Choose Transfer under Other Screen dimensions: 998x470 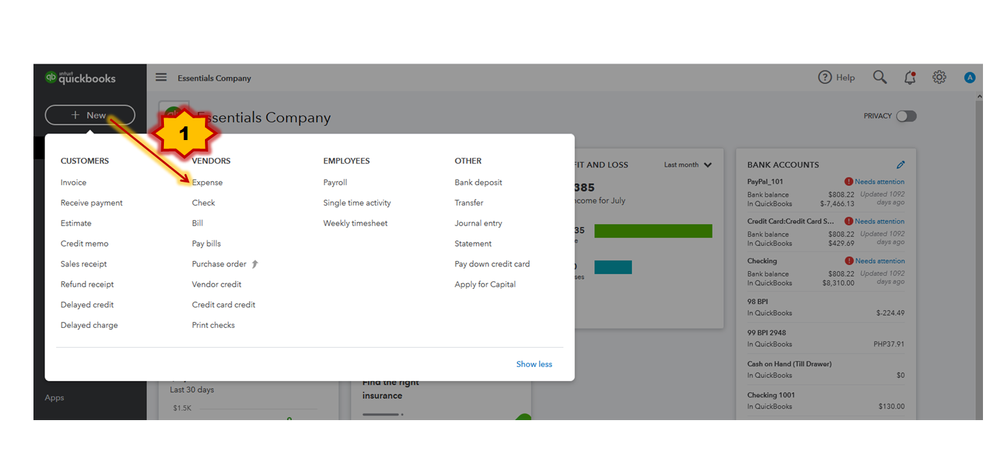tap(468, 203)
